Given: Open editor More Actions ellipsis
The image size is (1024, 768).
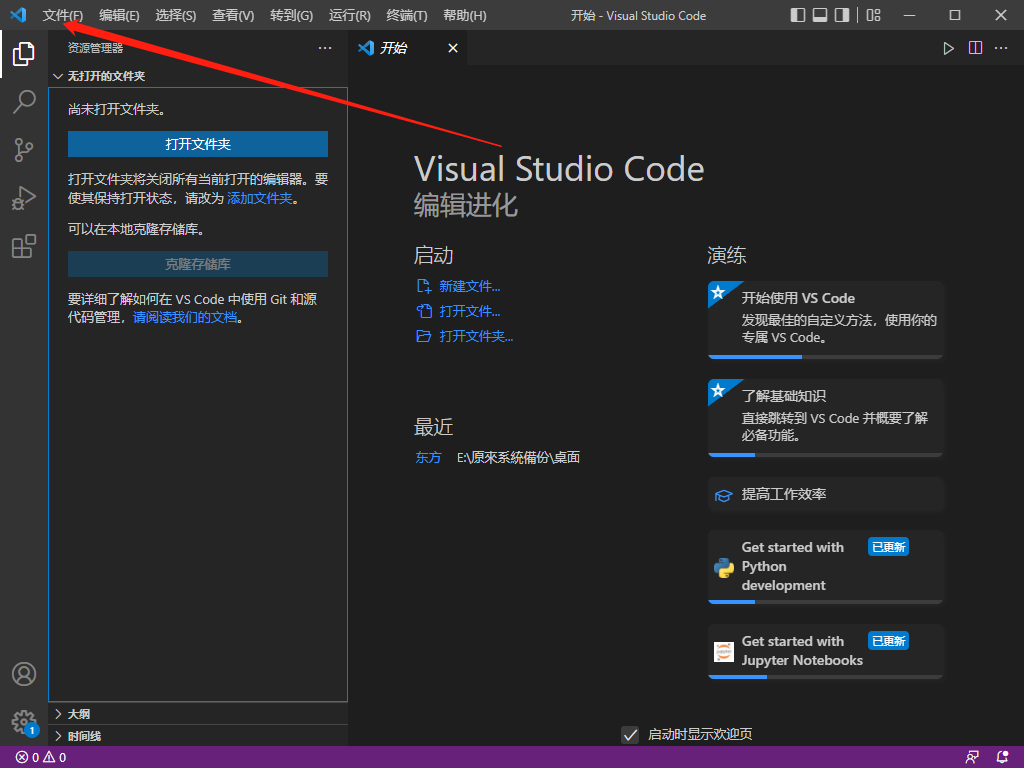Looking at the screenshot, I should [x=1001, y=48].
